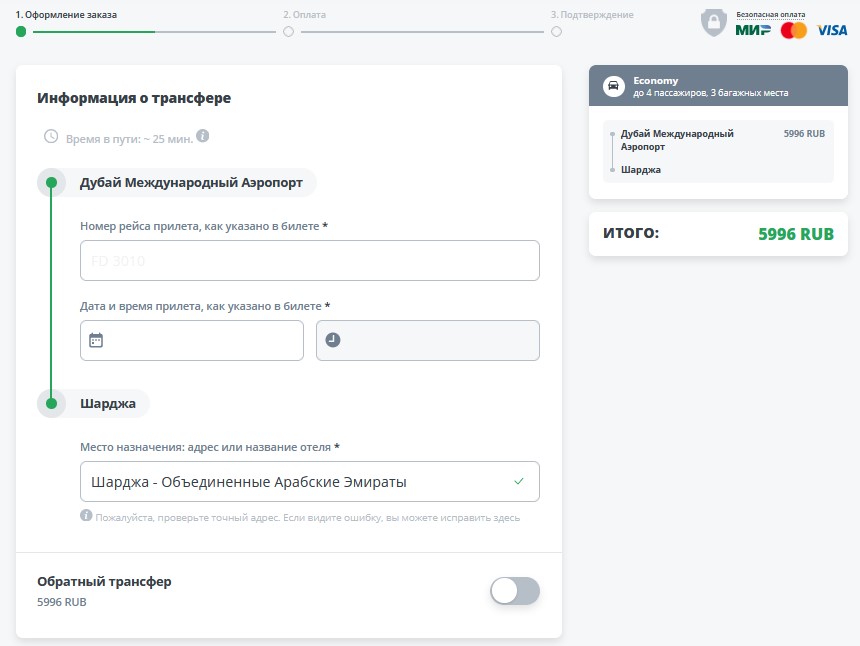Click the clock icon in arrival time field

pos(333,340)
